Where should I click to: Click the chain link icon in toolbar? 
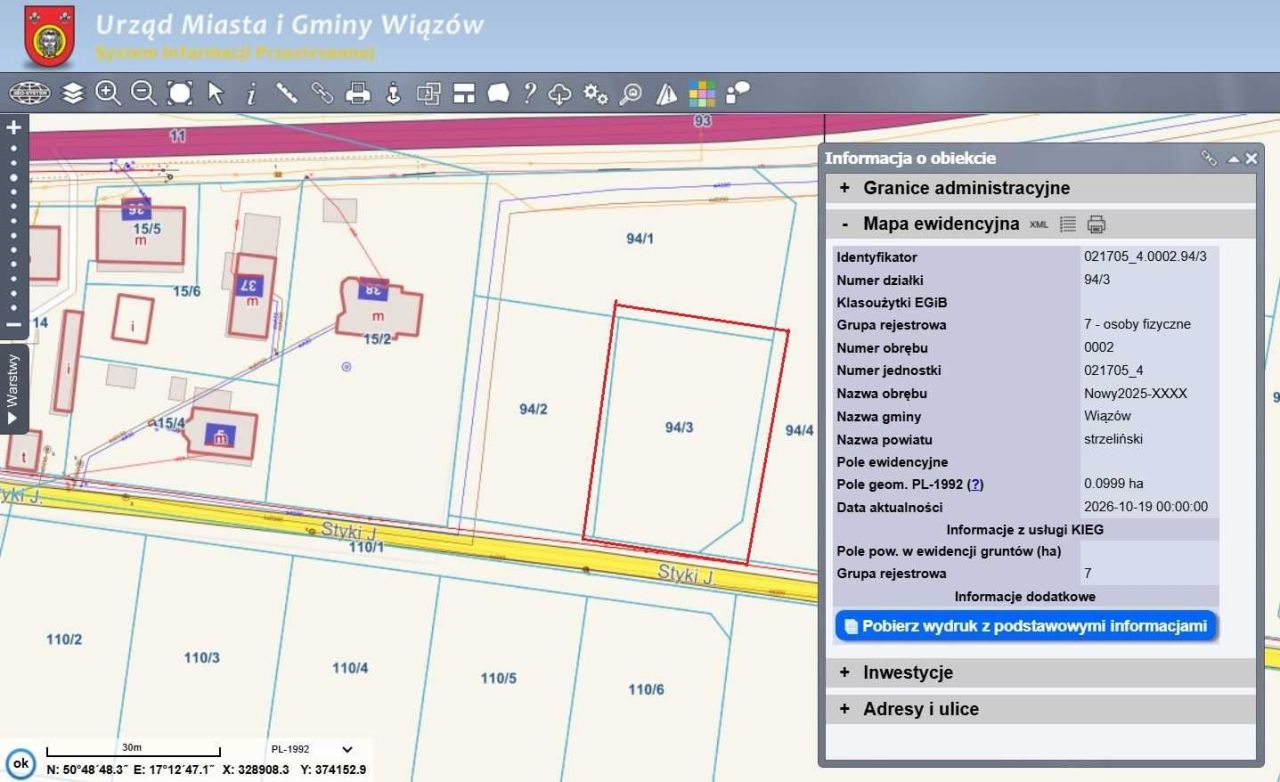click(x=322, y=93)
